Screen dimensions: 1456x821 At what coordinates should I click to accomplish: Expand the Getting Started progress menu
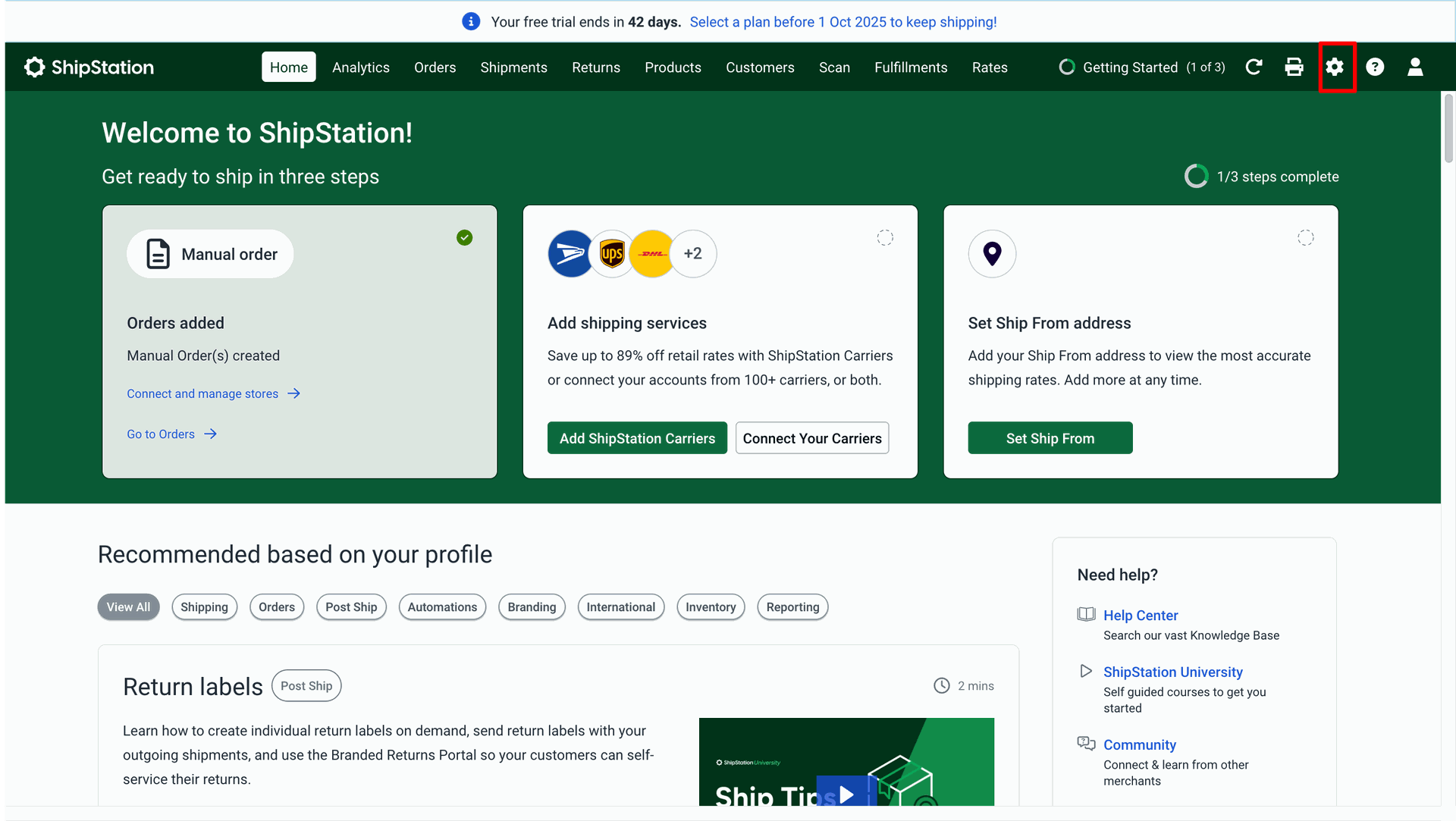(1142, 67)
